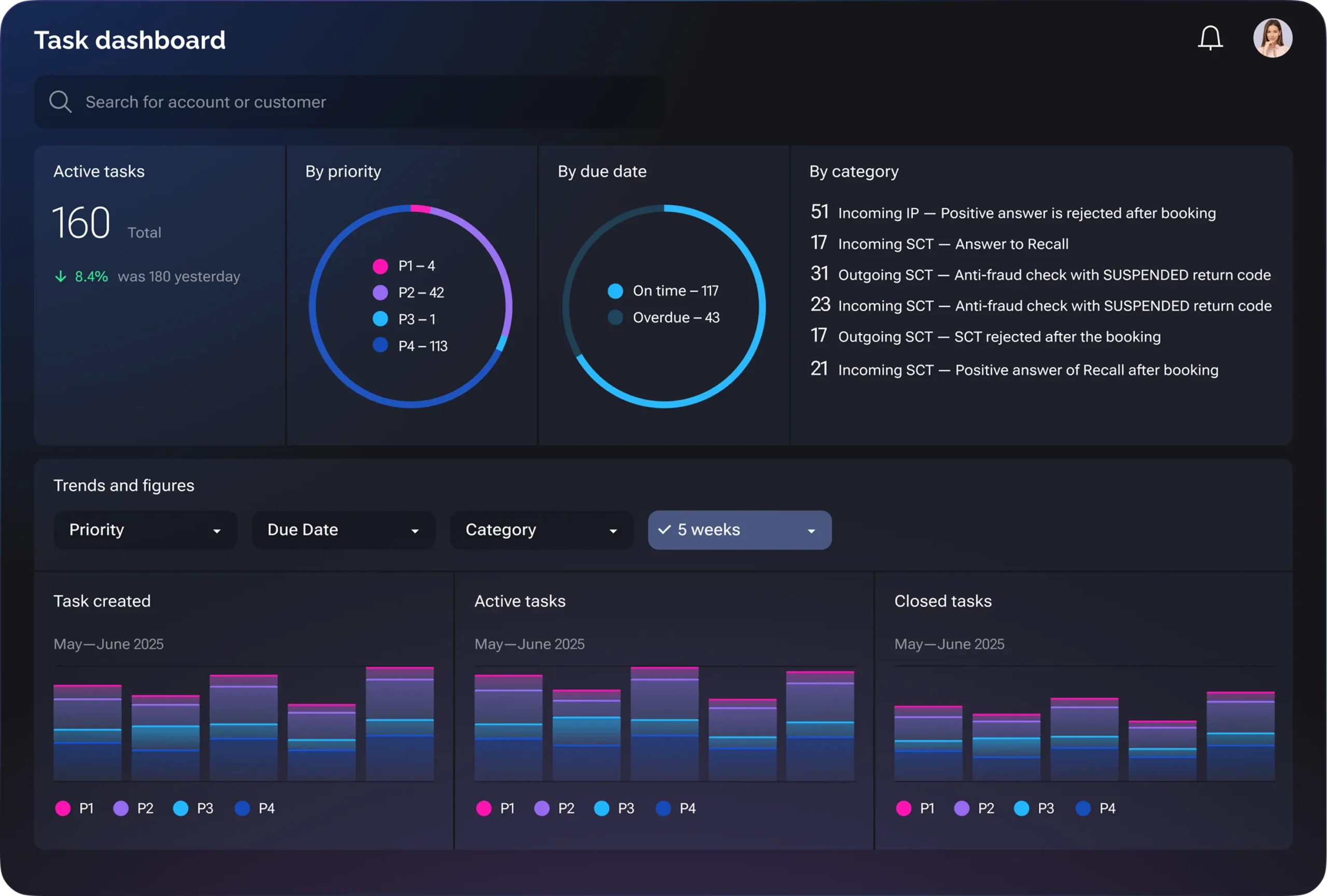The height and width of the screenshot is (896, 1327).
Task: Toggle P1 series in Task created legend
Action: (x=63, y=808)
